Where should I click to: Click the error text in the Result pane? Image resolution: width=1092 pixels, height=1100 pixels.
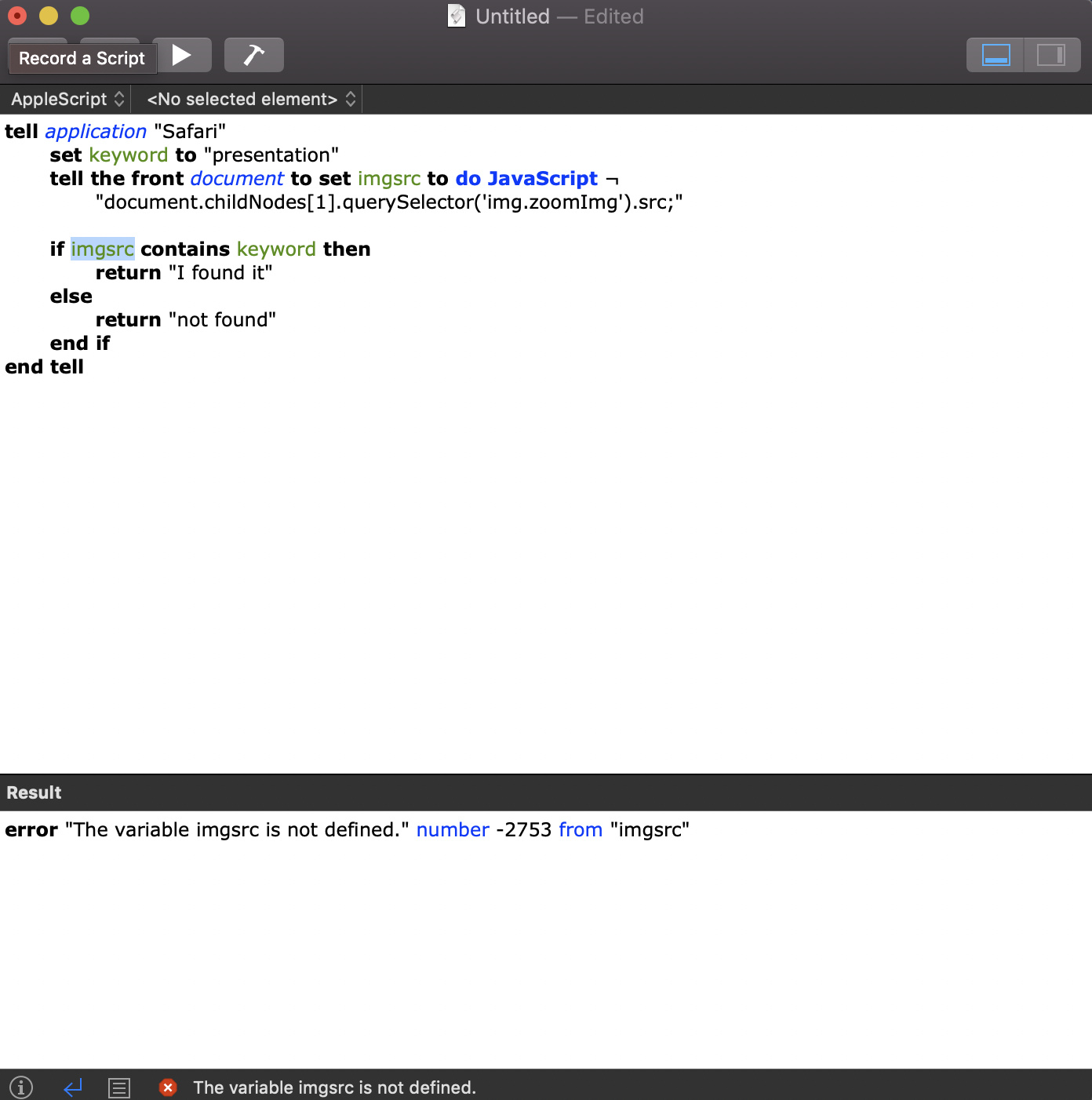pyautogui.click(x=347, y=829)
